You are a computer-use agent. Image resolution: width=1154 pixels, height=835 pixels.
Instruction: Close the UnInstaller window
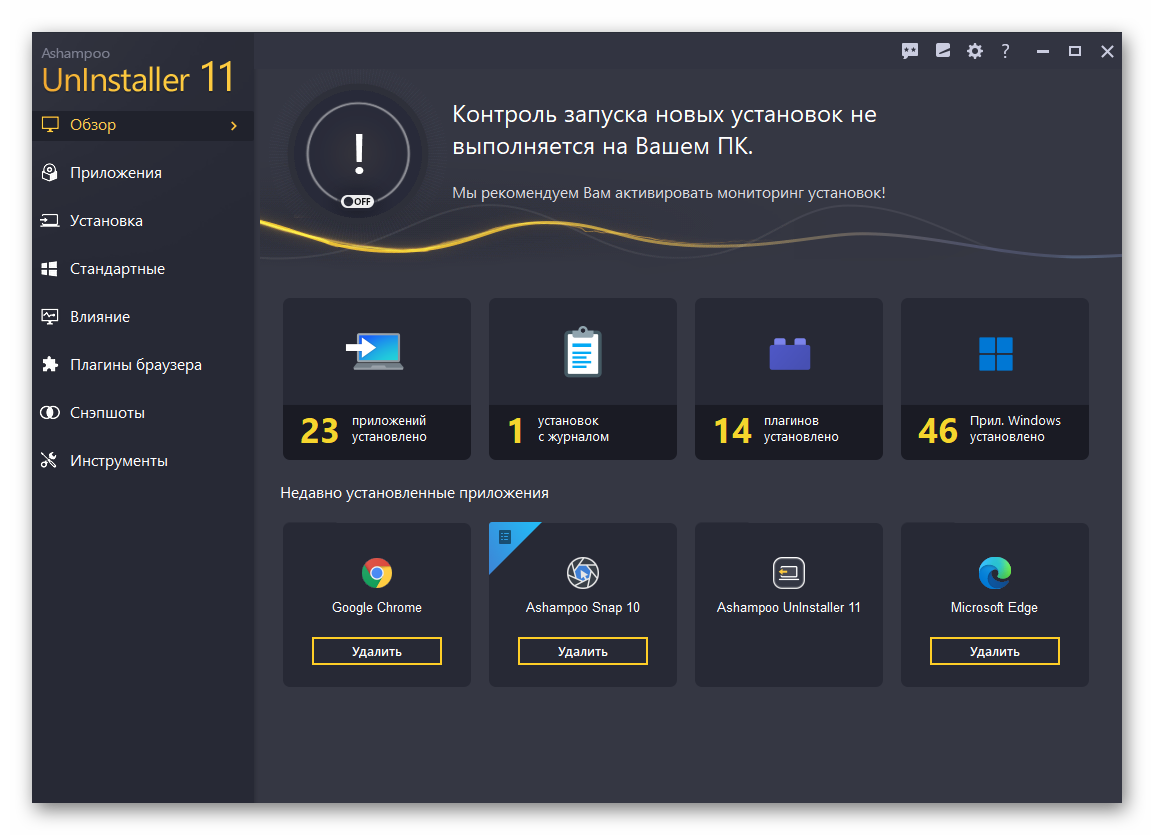tap(1107, 51)
